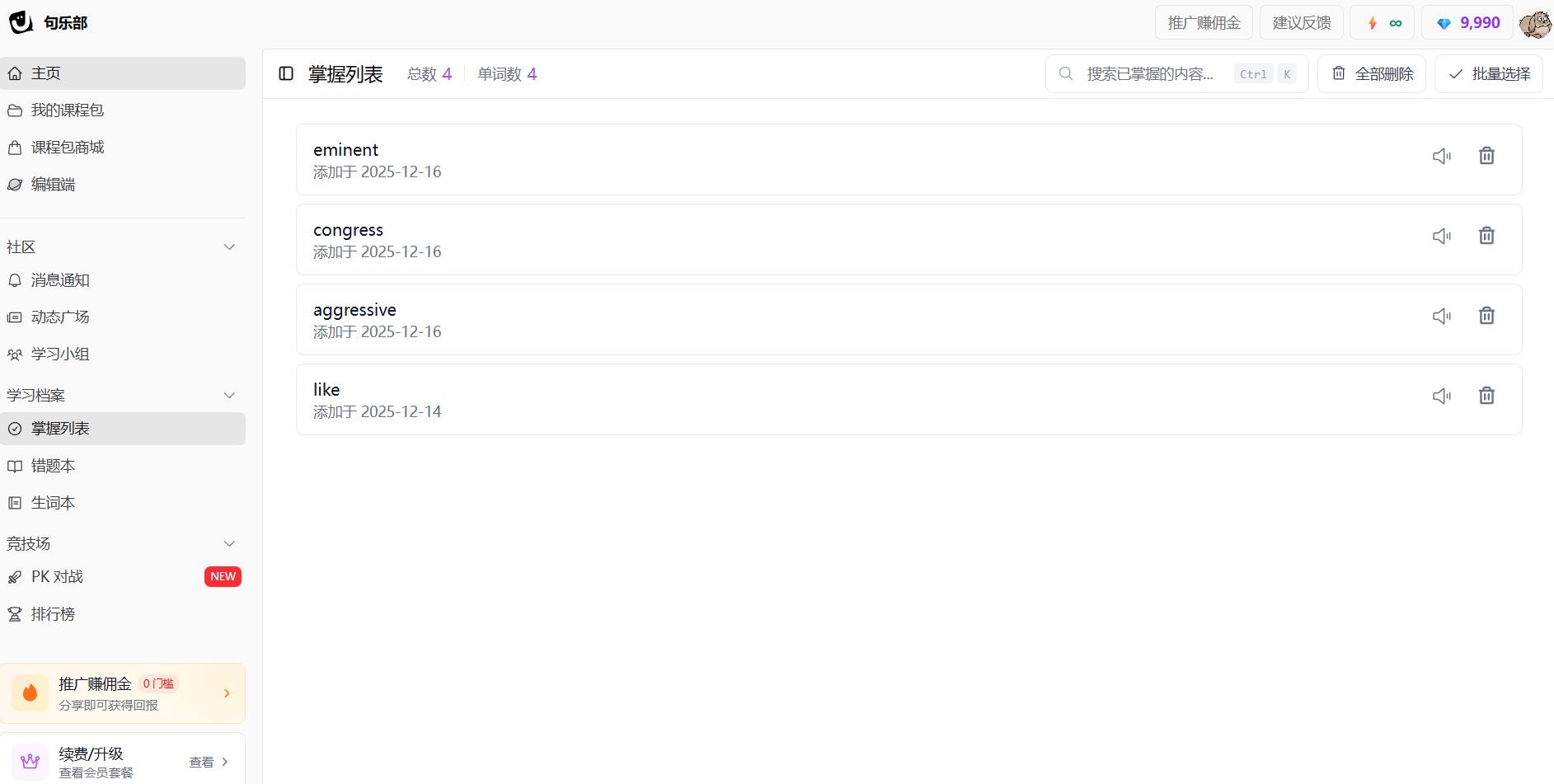Screen dimensions: 1554x784
Task: Open the 推广赚佣金 promotion banner in the sidebar
Action: pos(123,693)
